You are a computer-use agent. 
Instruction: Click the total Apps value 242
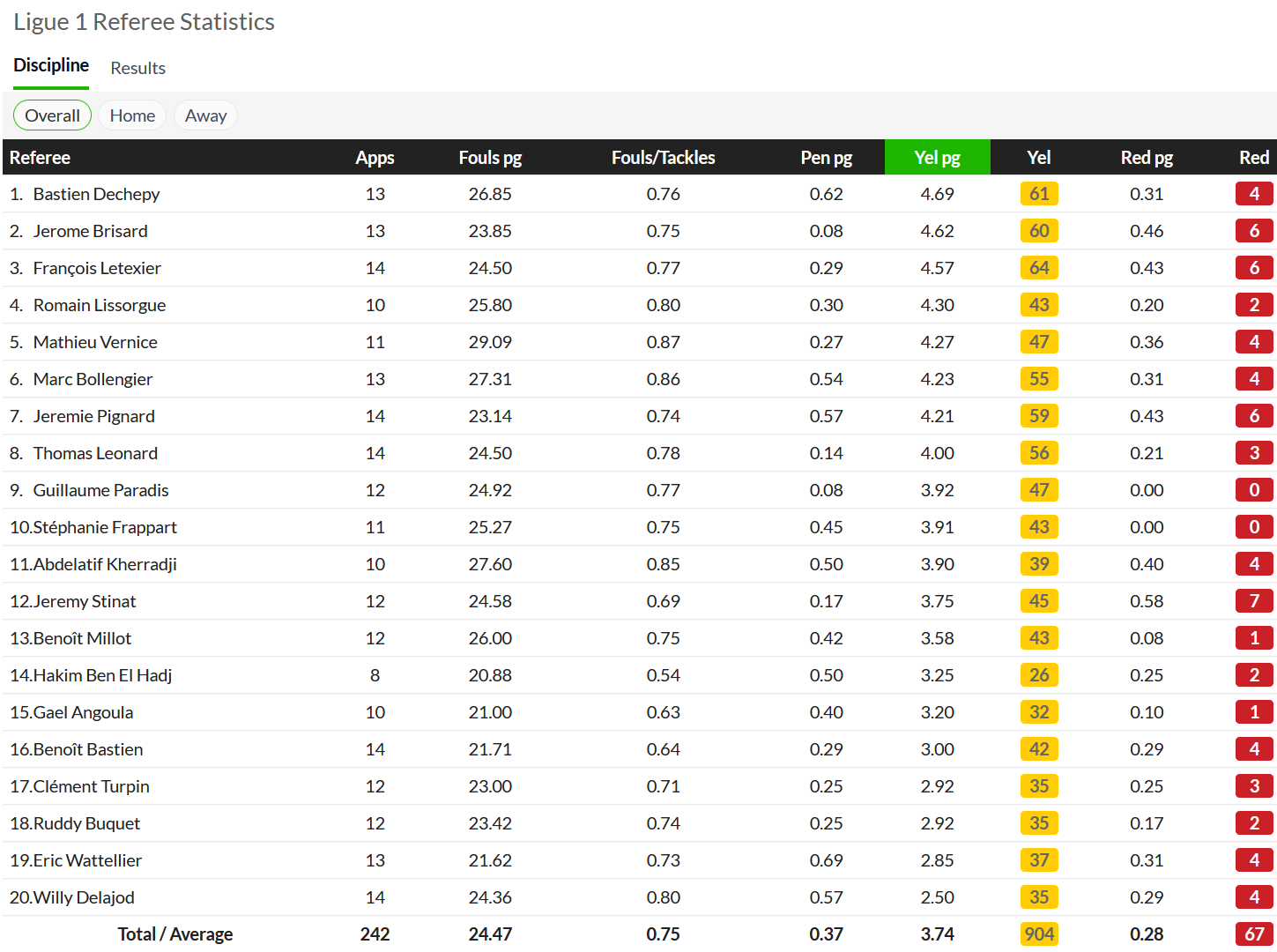[375, 934]
